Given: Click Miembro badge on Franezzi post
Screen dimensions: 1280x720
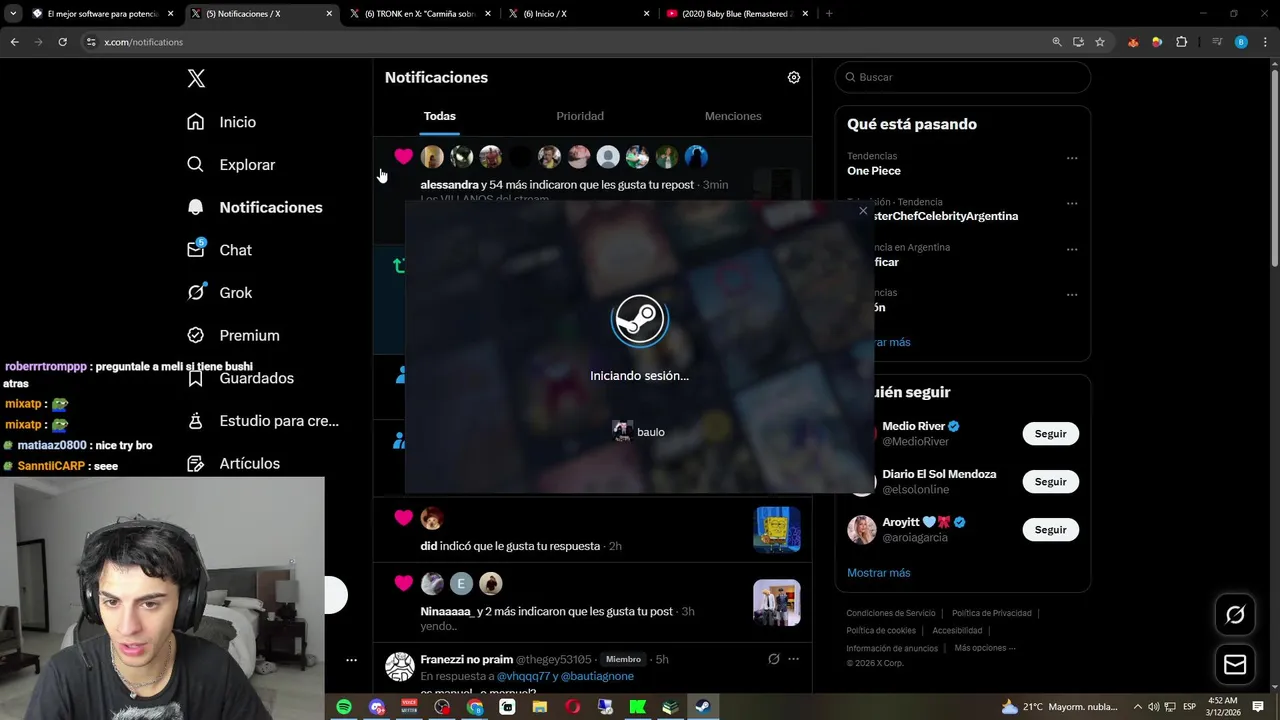Looking at the screenshot, I should coord(623,660).
